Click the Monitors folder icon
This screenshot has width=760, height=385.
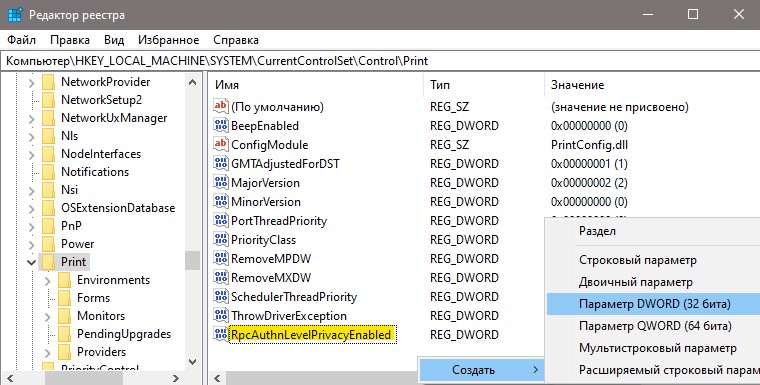point(64,316)
